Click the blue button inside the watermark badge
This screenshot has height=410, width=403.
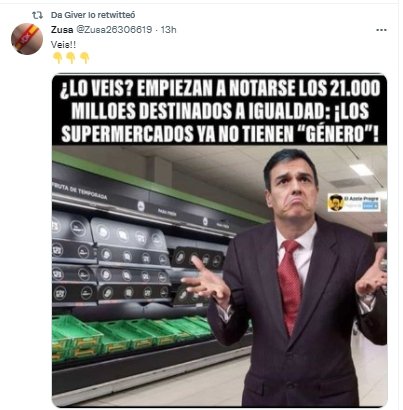370,206
